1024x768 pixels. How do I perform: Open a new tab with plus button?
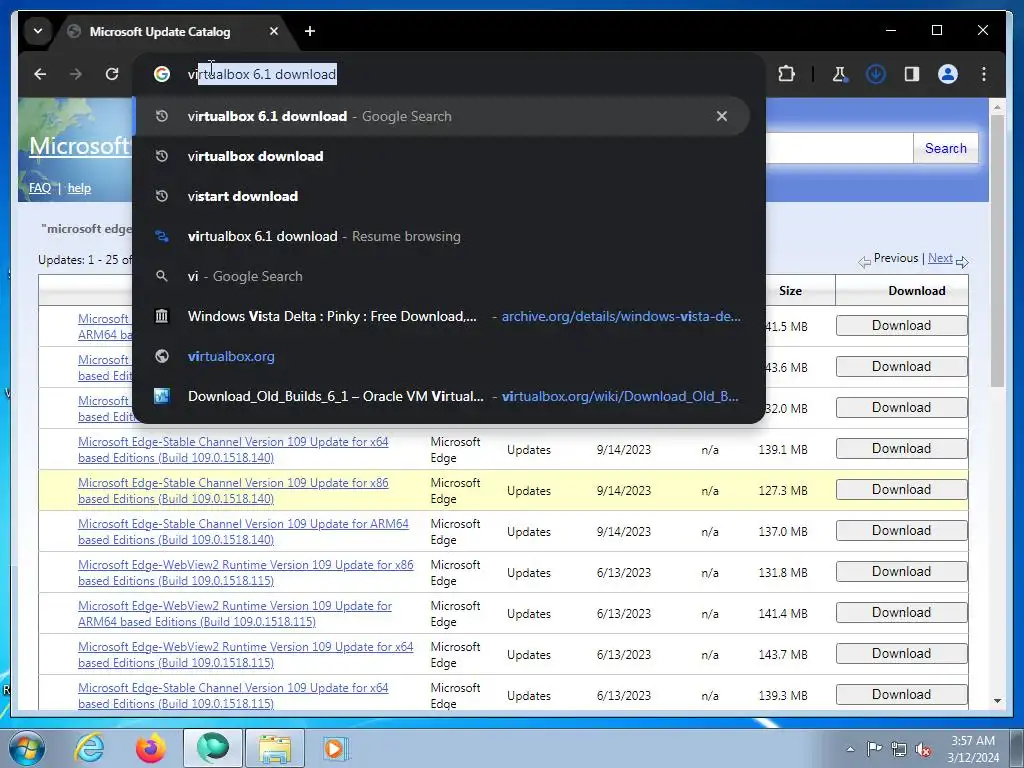[x=310, y=31]
